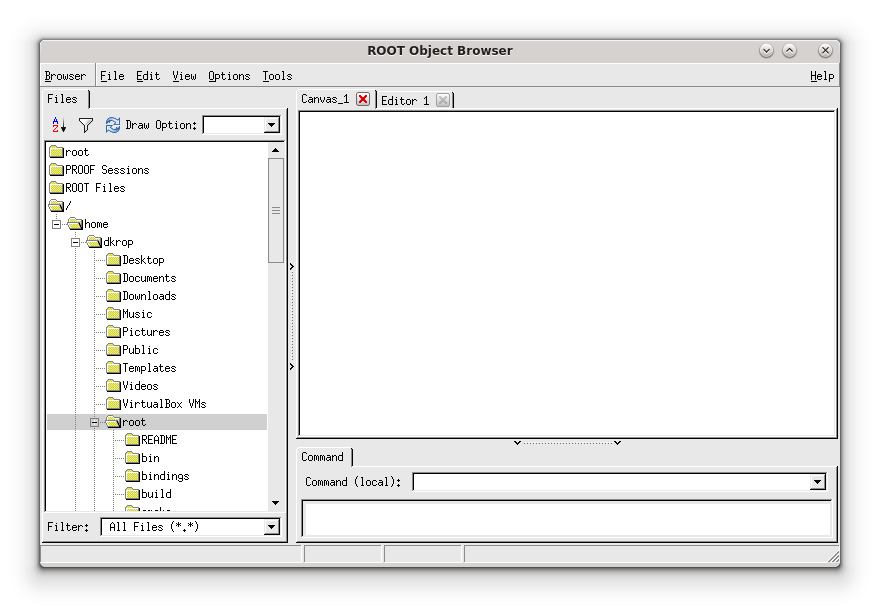This screenshot has height=607, width=880.
Task: Click the alphabetical sort icon
Action: 59,125
